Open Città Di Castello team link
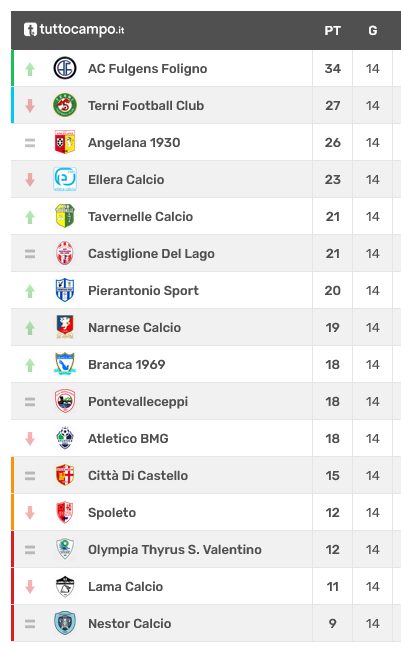 138,475
